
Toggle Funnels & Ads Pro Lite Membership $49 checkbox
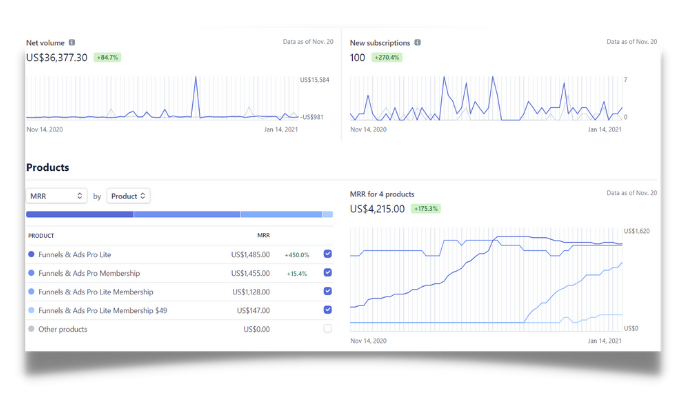pyautogui.click(x=328, y=310)
